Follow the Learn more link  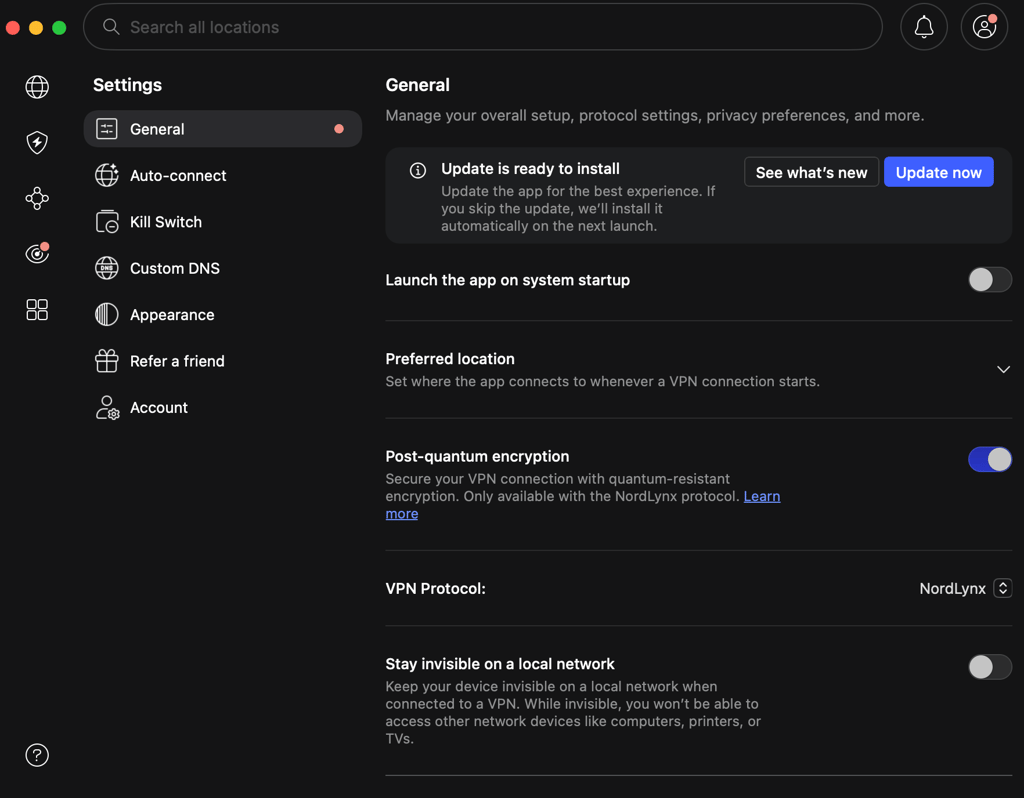point(761,496)
